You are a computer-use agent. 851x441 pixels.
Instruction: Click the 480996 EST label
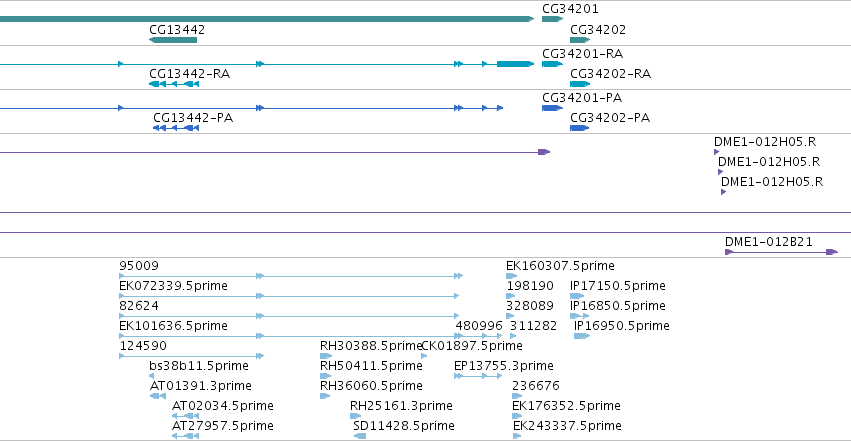tap(479, 326)
